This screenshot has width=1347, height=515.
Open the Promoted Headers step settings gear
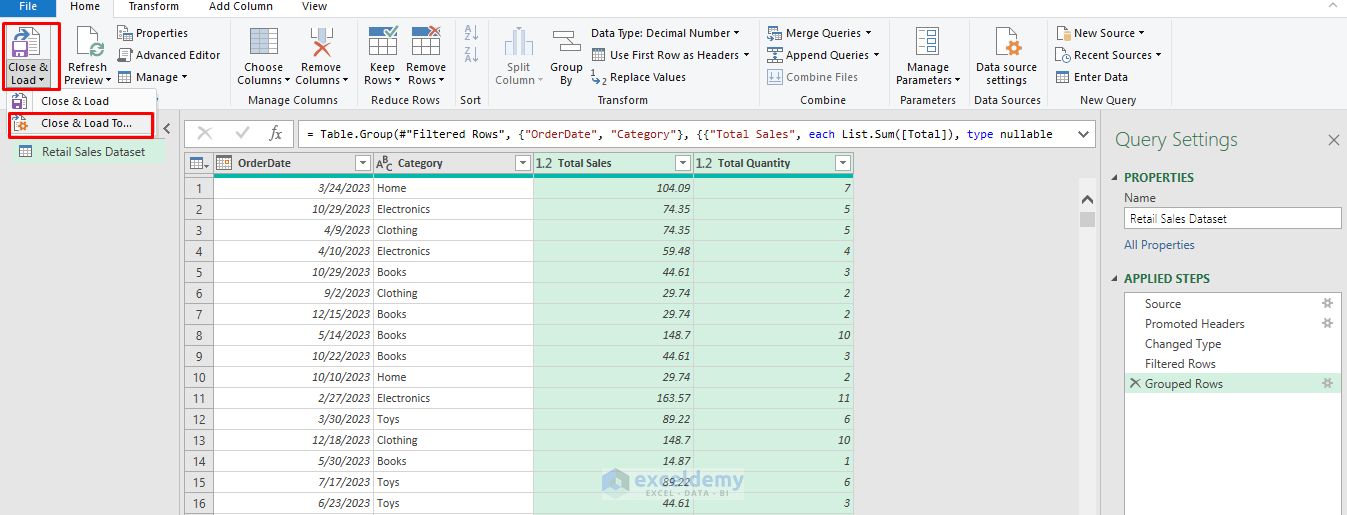pyautogui.click(x=1327, y=323)
